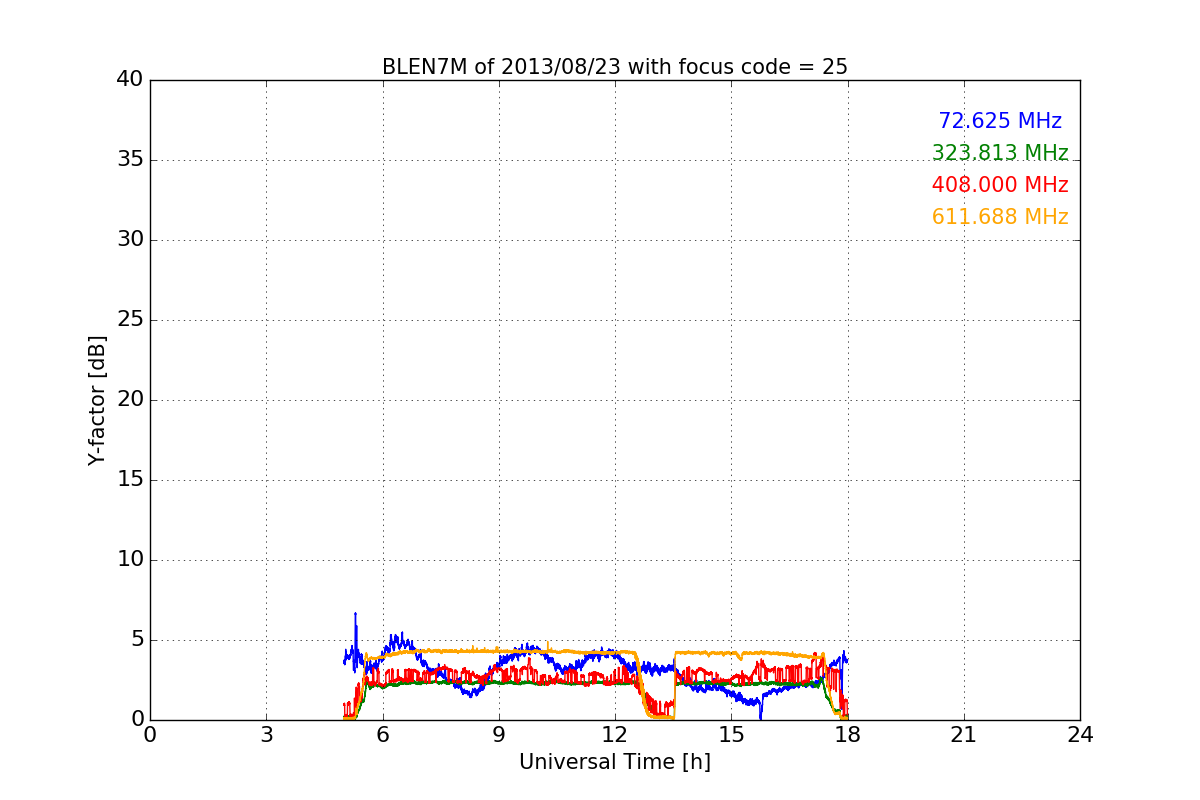The image size is (1200, 800).
Task: Select the 72.625 MHz legend label
Action: (1000, 121)
